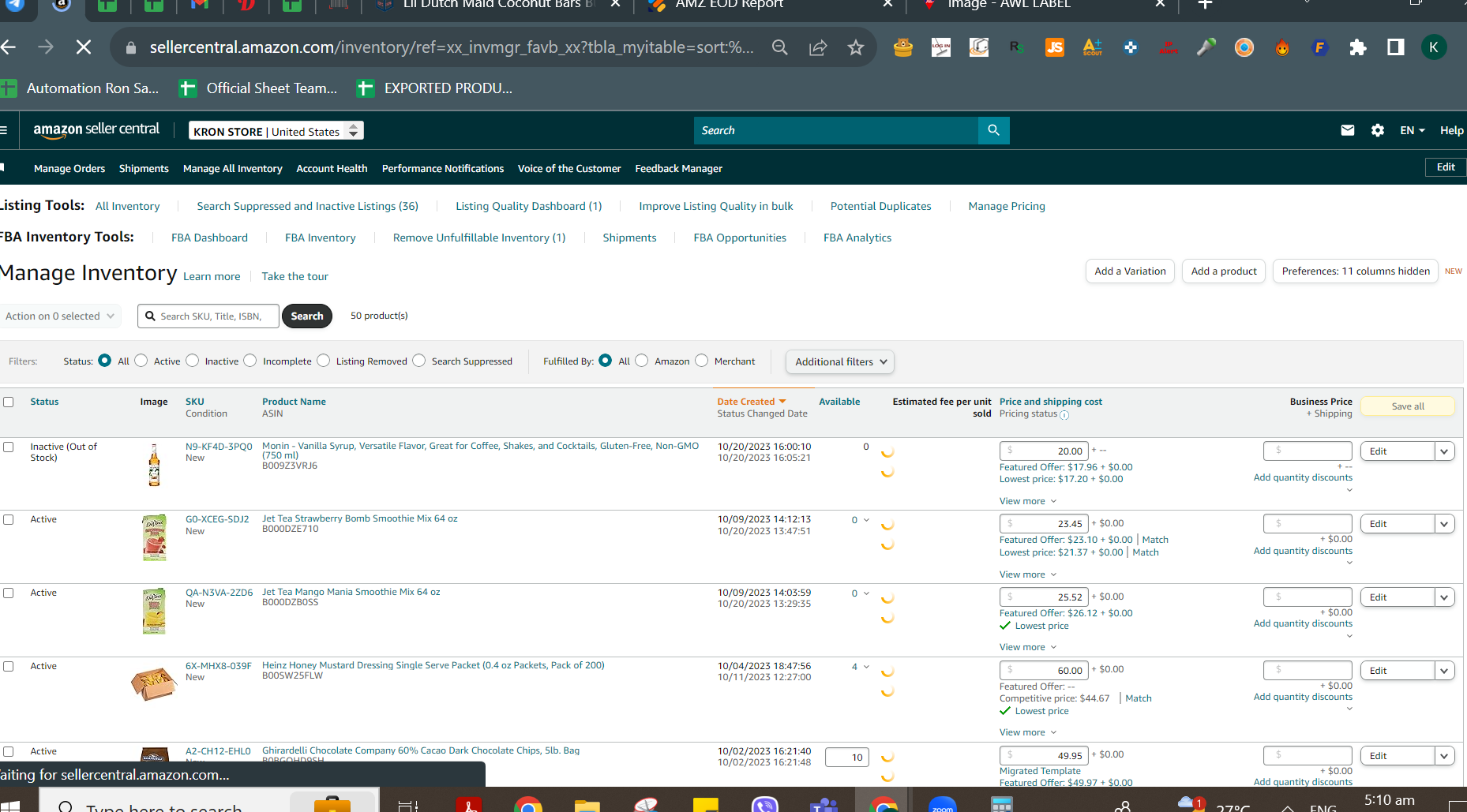This screenshot has height=812, width=1467.
Task: Click Add a Variation button
Action: [1130, 271]
